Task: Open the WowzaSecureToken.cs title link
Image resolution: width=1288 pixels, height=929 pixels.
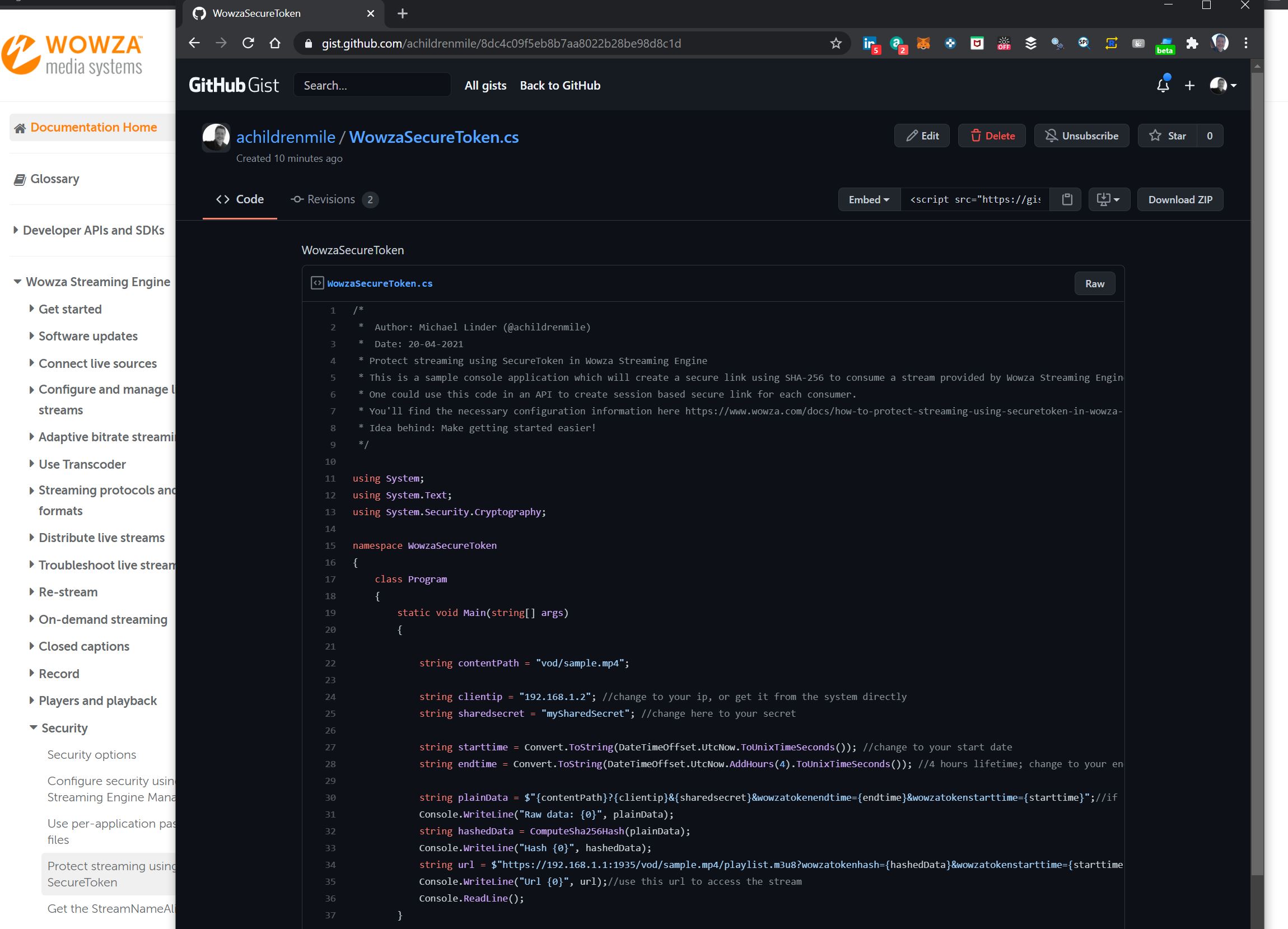Action: 433,137
